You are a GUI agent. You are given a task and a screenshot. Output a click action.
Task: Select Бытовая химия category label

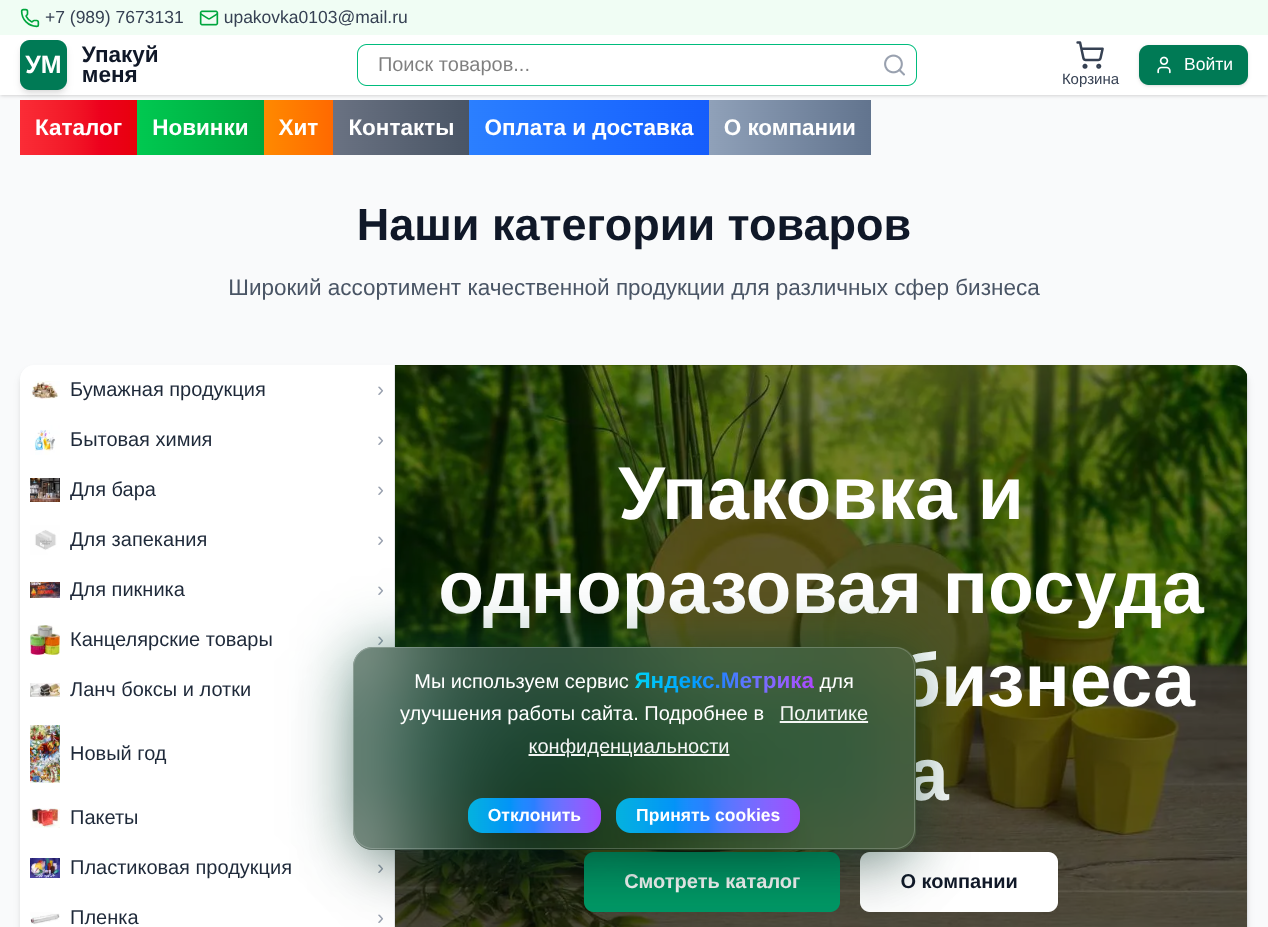coord(141,440)
